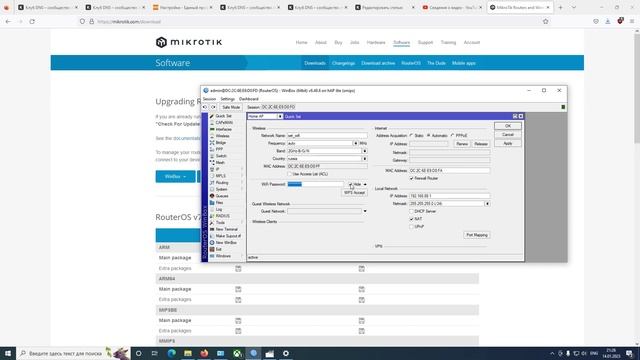Bookmark this page with the star icon

(x=545, y=21)
